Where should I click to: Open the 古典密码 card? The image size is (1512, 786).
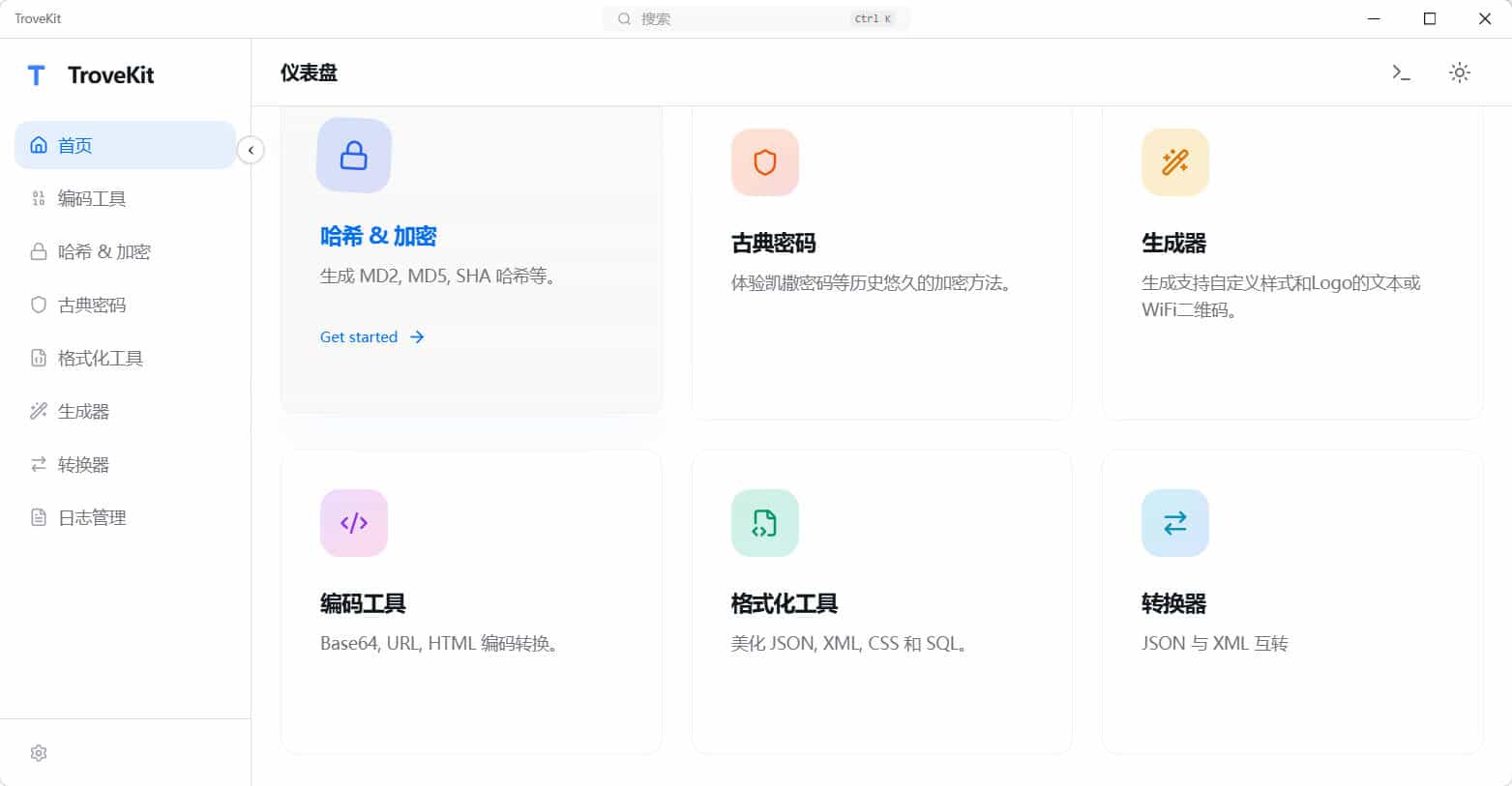click(x=881, y=261)
